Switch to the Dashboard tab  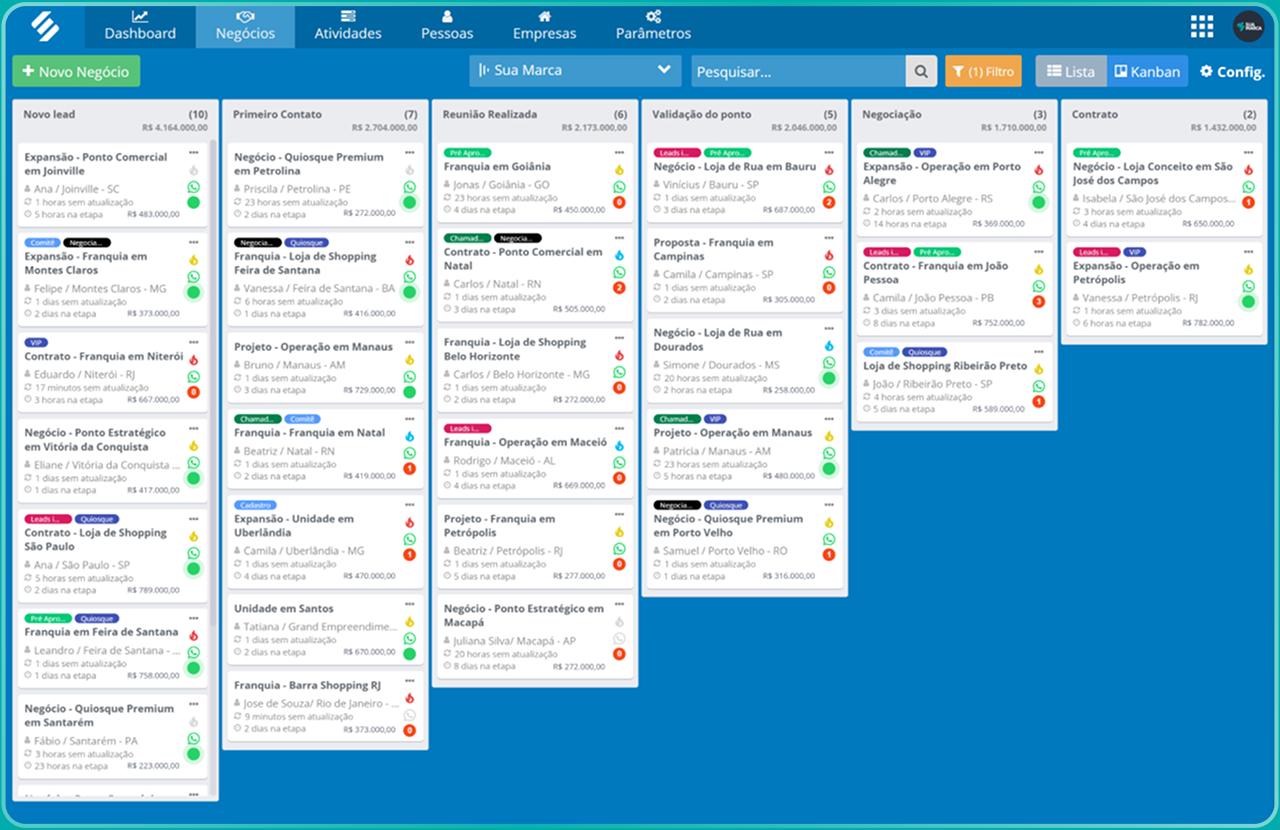[140, 26]
